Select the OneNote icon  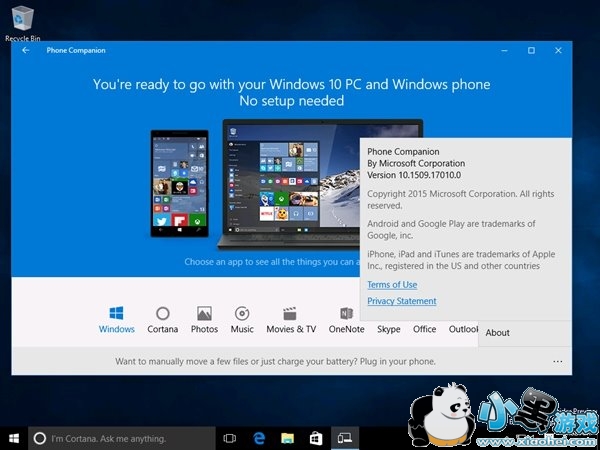click(346, 313)
